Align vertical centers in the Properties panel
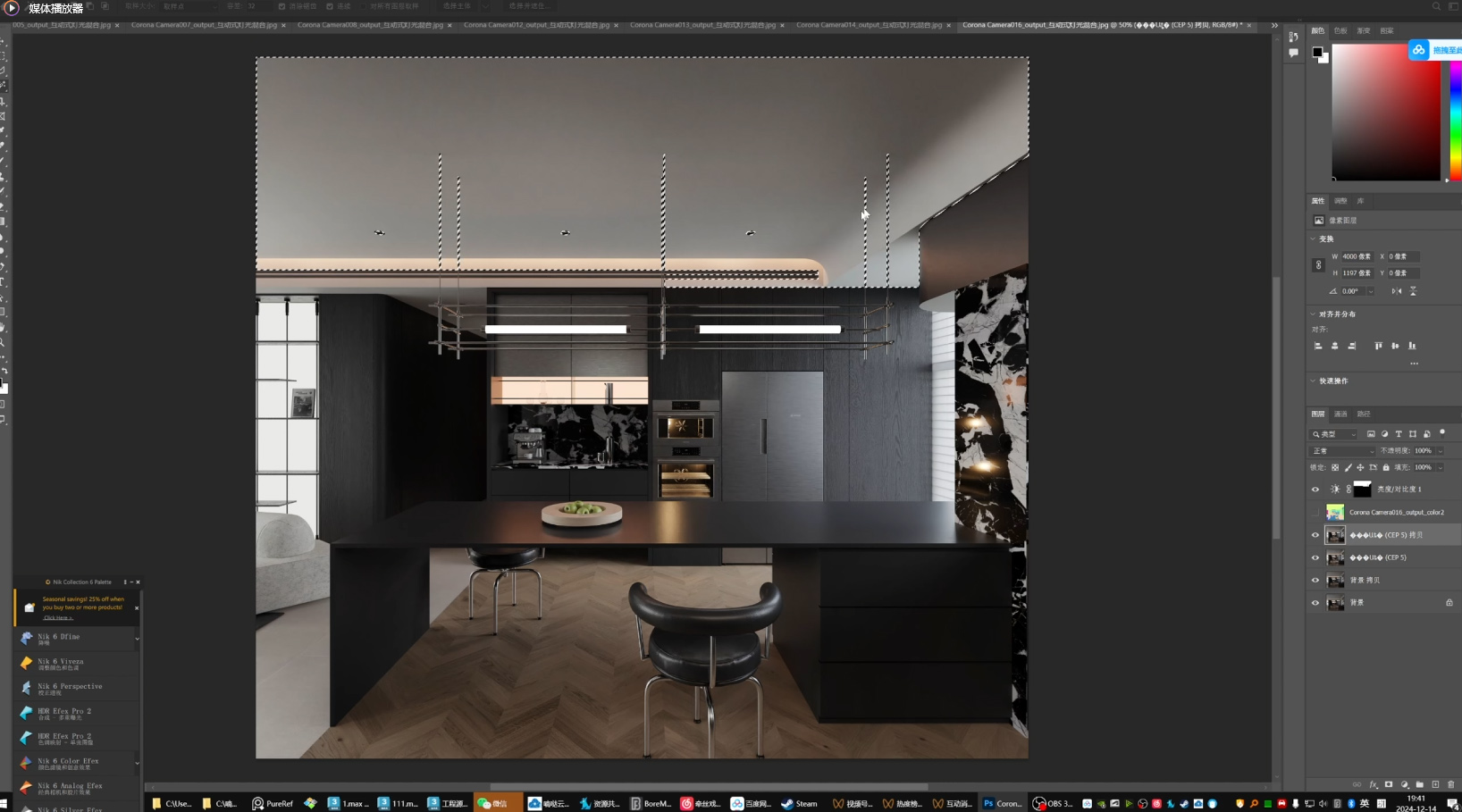 [1395, 346]
